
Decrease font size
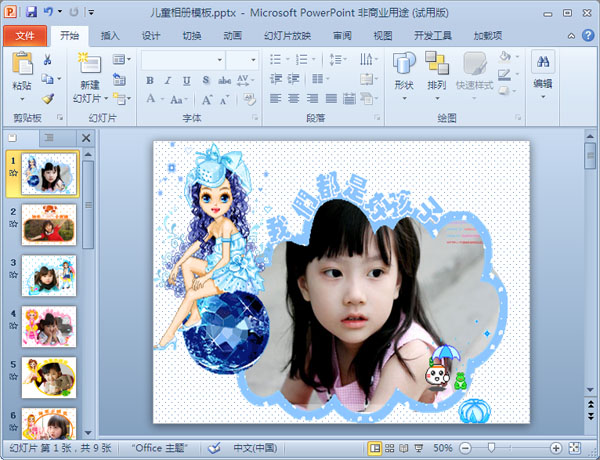(225, 100)
